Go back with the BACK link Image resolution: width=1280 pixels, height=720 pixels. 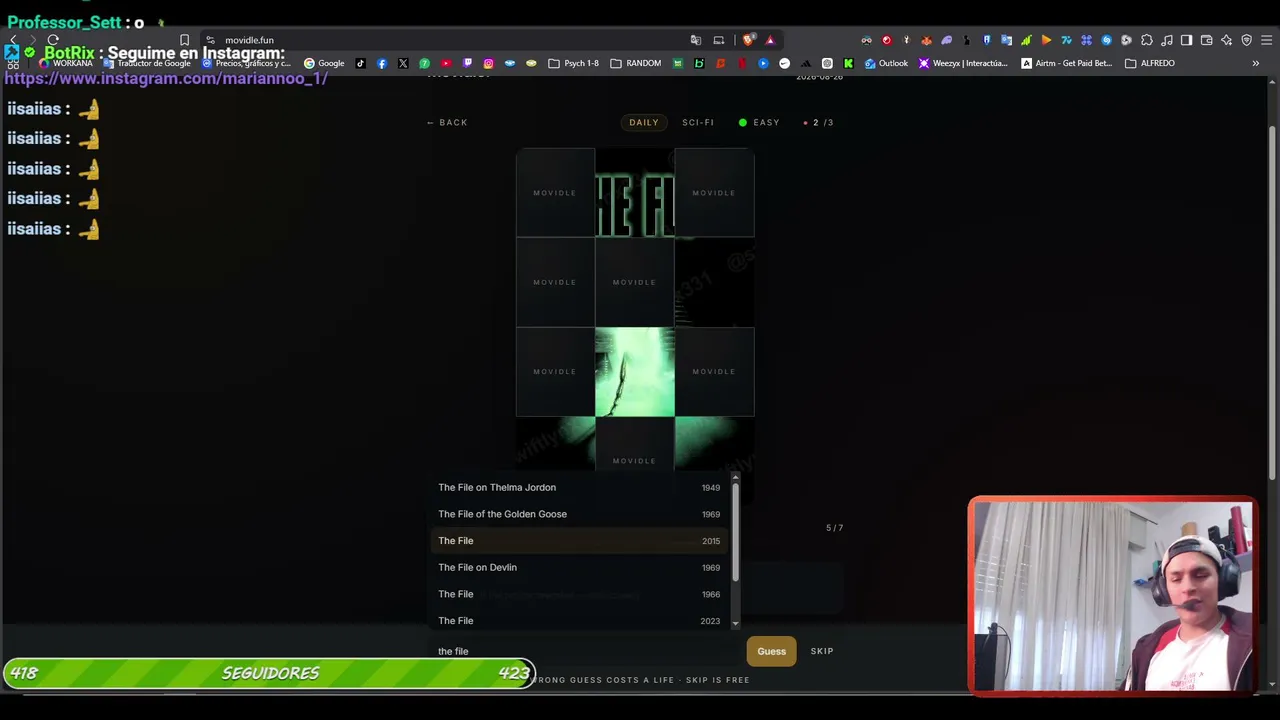click(447, 122)
